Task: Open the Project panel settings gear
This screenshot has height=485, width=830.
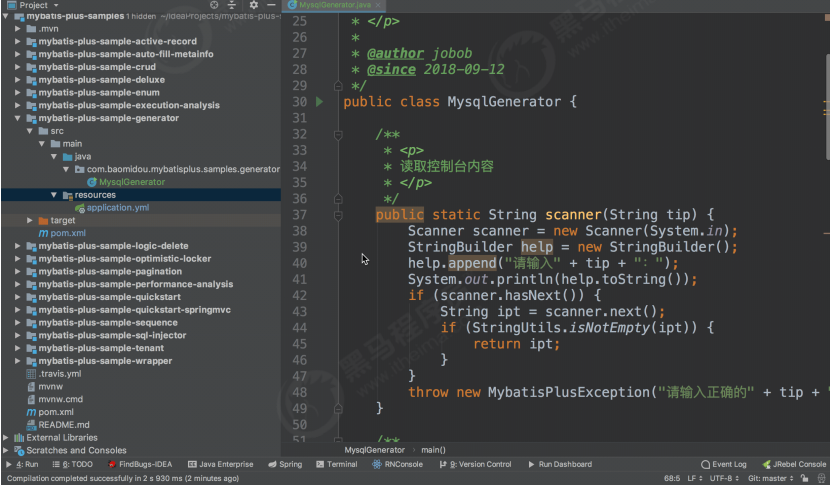Action: tap(254, 5)
